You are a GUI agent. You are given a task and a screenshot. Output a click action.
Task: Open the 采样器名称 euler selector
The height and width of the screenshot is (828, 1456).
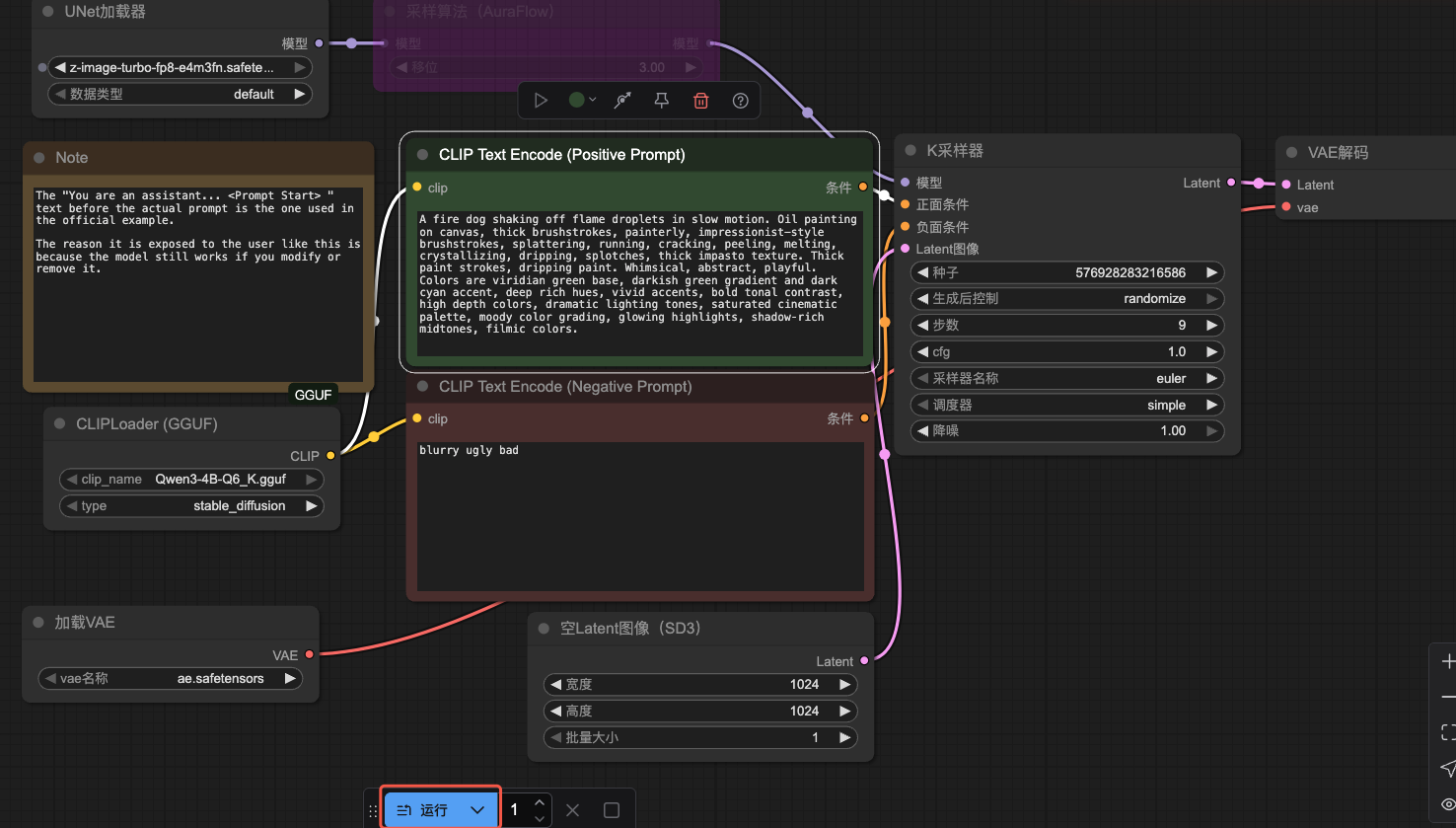click(x=1065, y=378)
